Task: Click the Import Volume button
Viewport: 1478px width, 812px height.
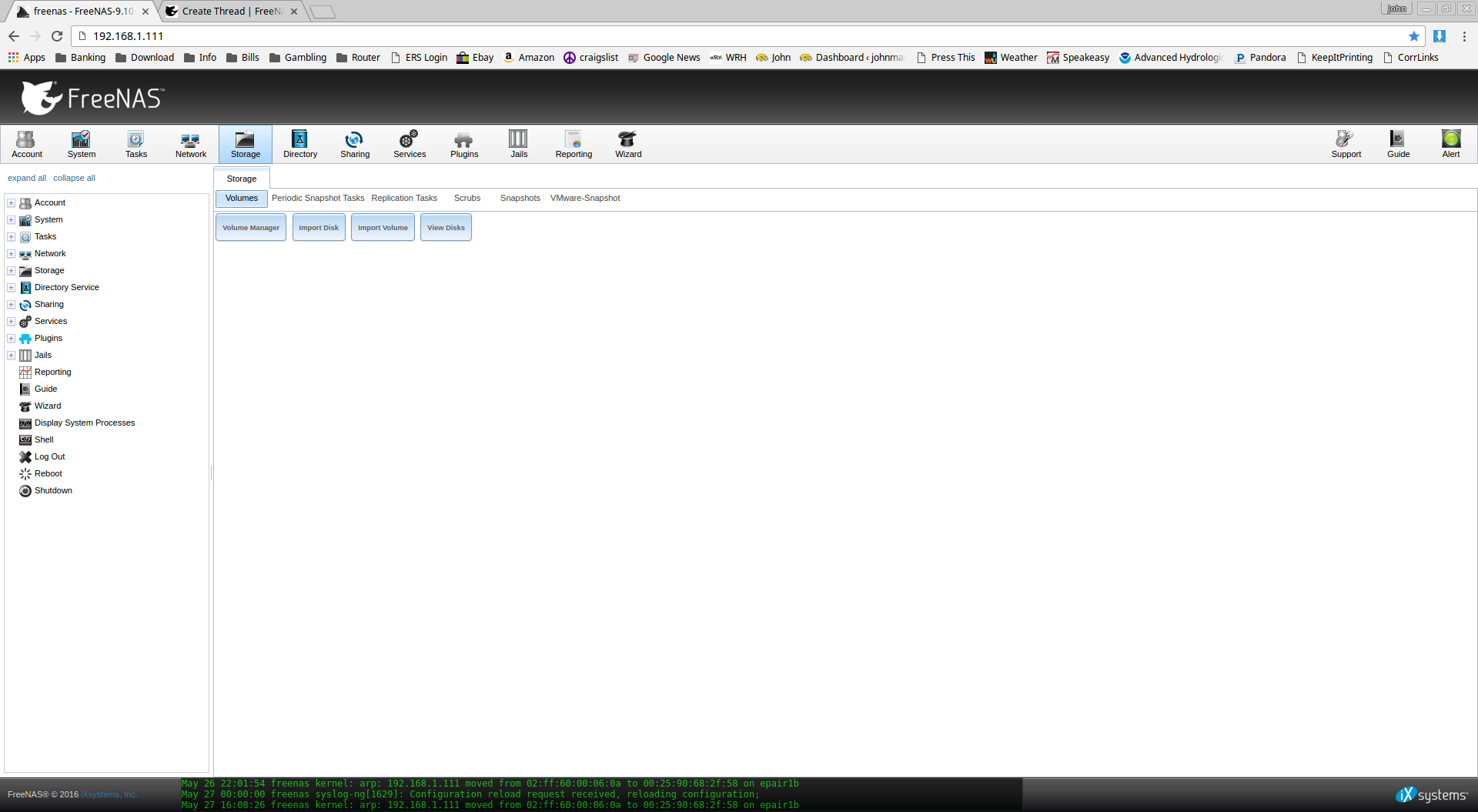Action: click(x=383, y=228)
